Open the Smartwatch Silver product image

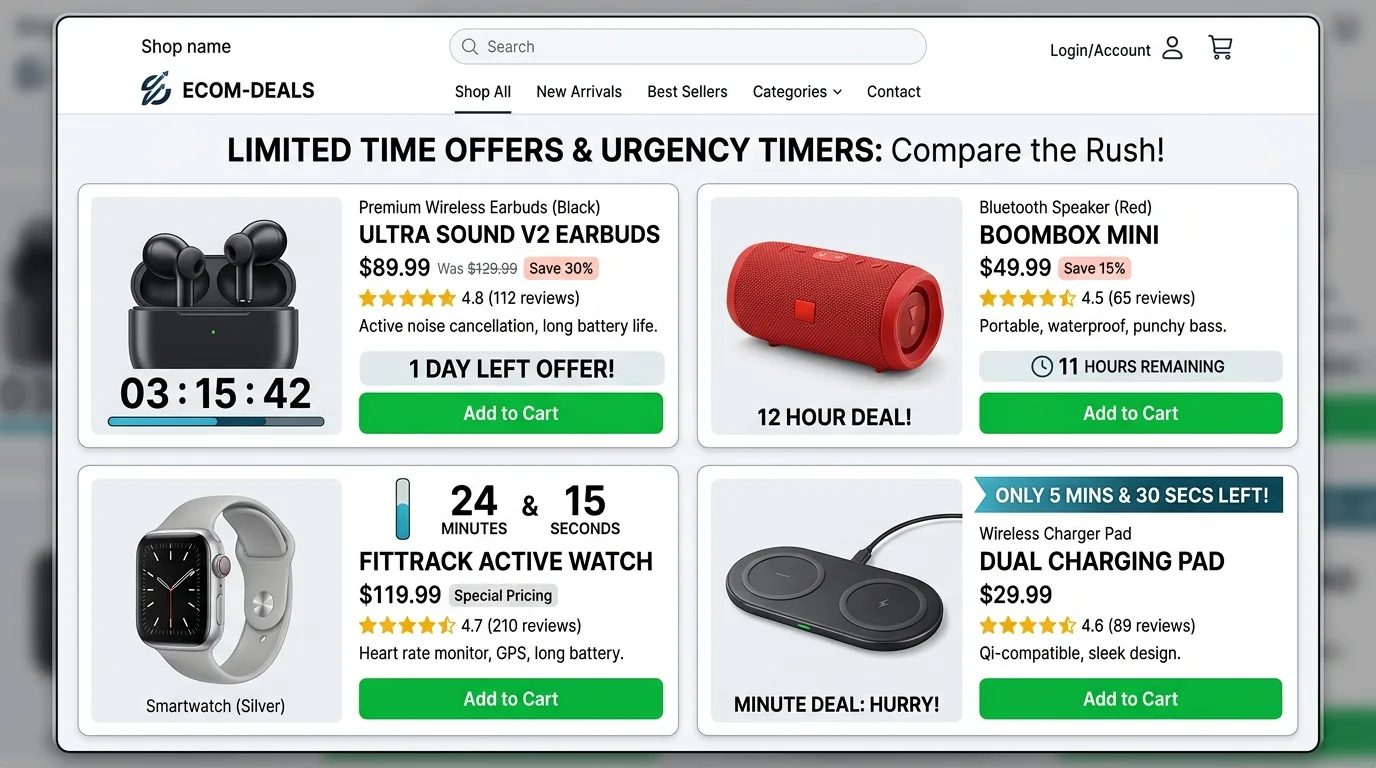click(215, 593)
